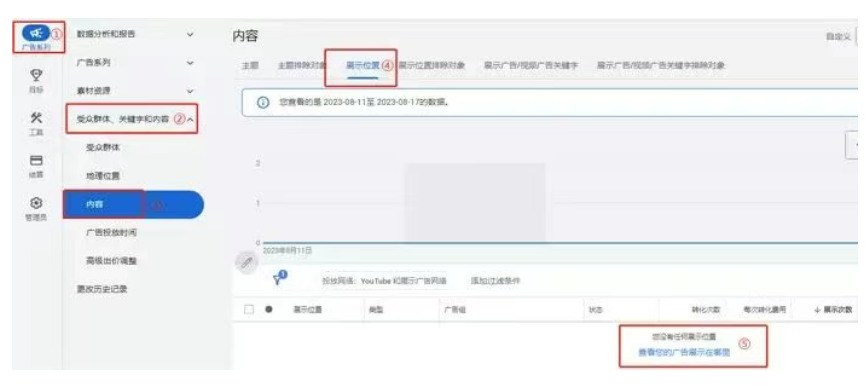Sort by the 展示次数 column header
This screenshot has height=385, width=865.
point(833,310)
